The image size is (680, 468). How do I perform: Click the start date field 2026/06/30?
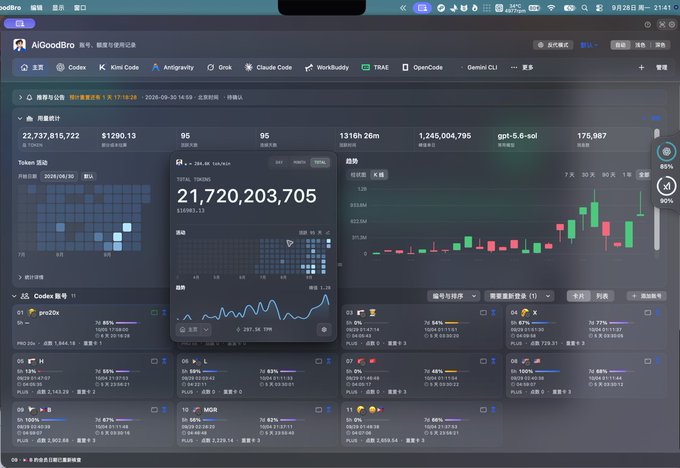coord(59,176)
